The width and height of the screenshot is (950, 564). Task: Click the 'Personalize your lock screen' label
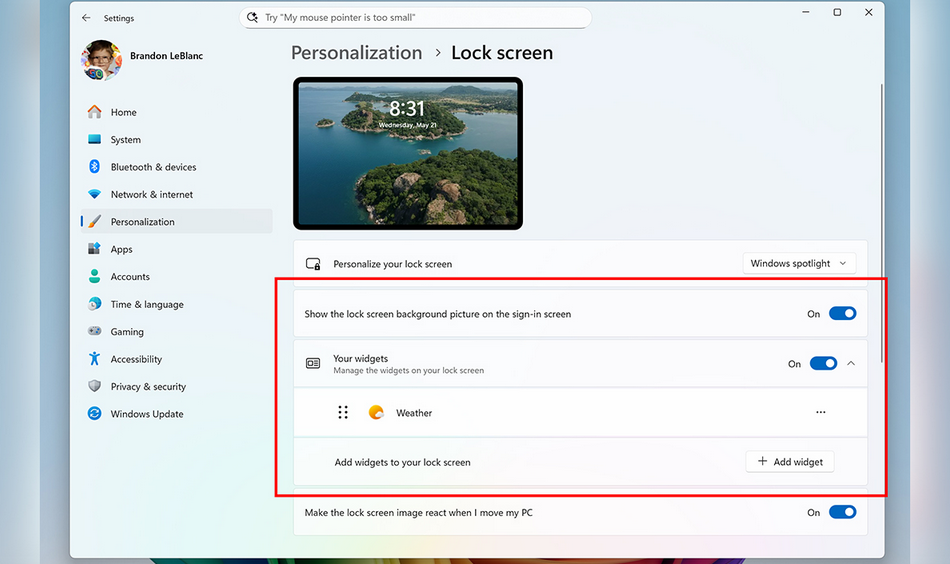pos(393,264)
